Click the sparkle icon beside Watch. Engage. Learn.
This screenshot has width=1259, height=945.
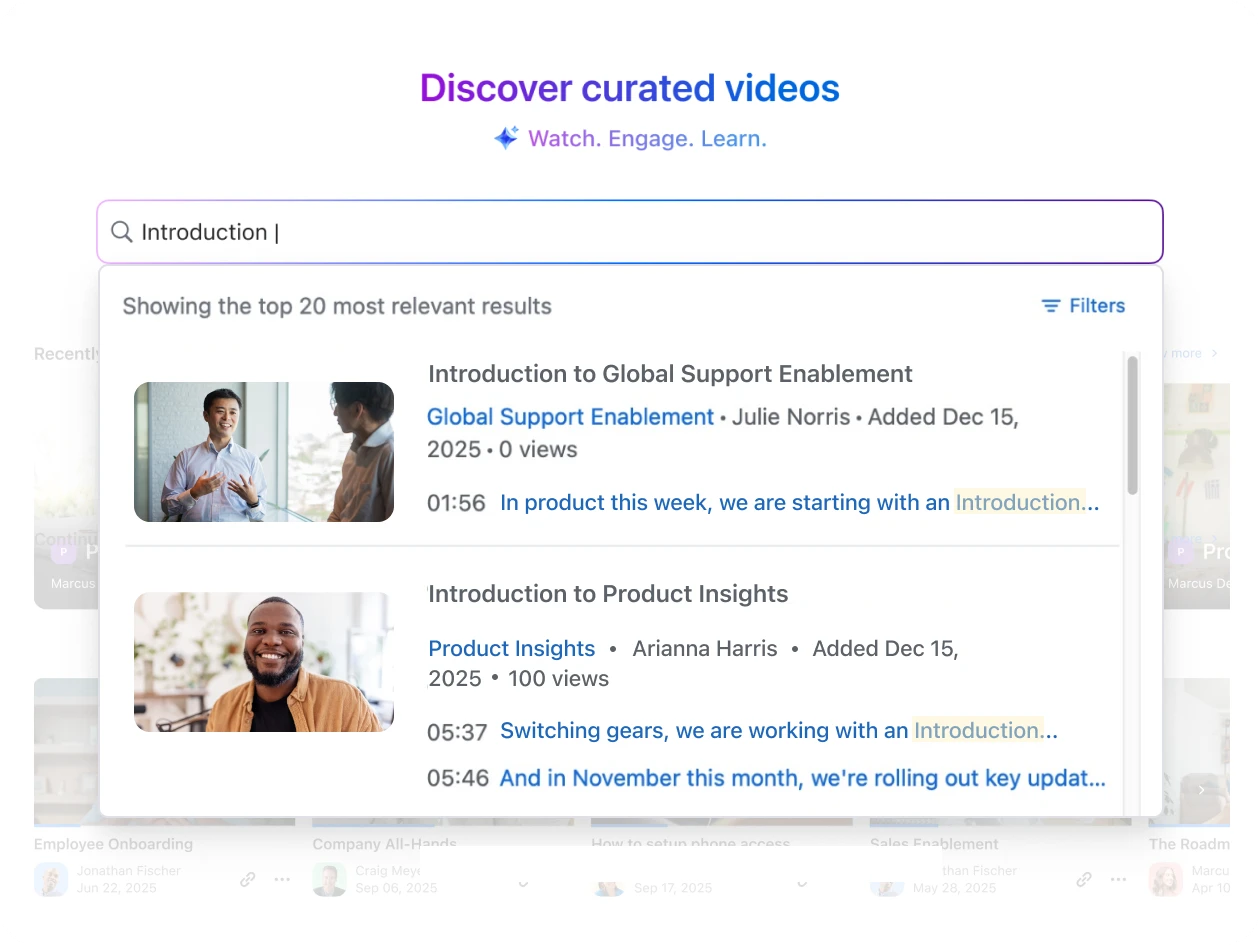pyautogui.click(x=504, y=137)
